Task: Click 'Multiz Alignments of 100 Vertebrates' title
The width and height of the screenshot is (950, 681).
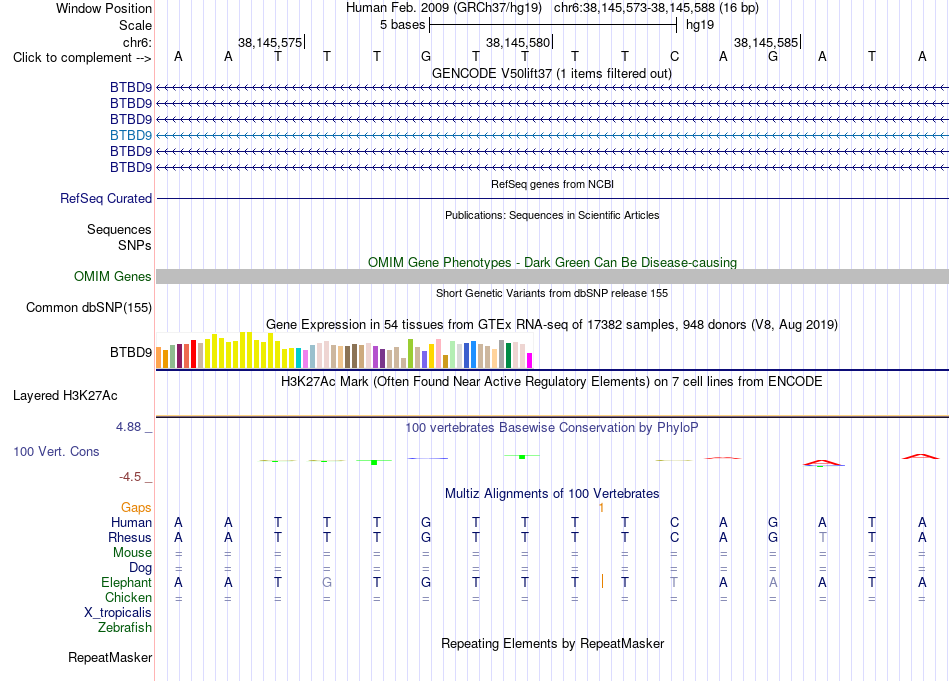Action: tap(552, 494)
